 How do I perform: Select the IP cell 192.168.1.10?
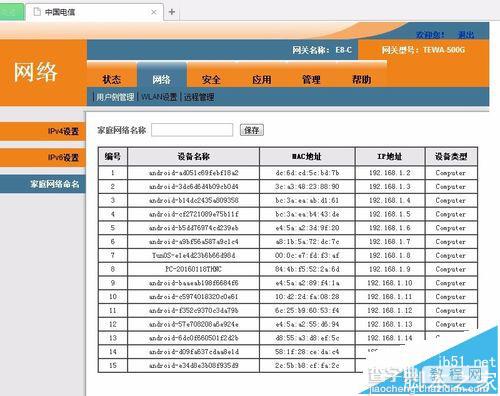390,283
